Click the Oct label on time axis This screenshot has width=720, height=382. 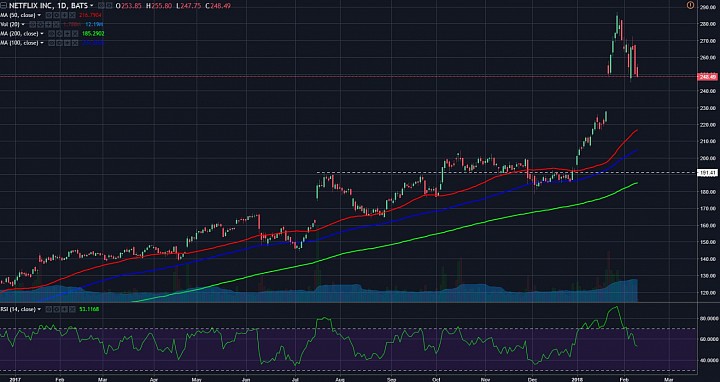click(x=437, y=379)
